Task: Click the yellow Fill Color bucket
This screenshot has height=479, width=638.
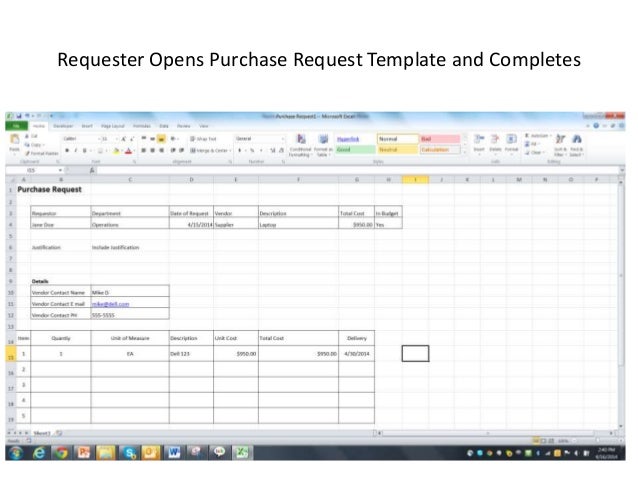Action: [116, 151]
